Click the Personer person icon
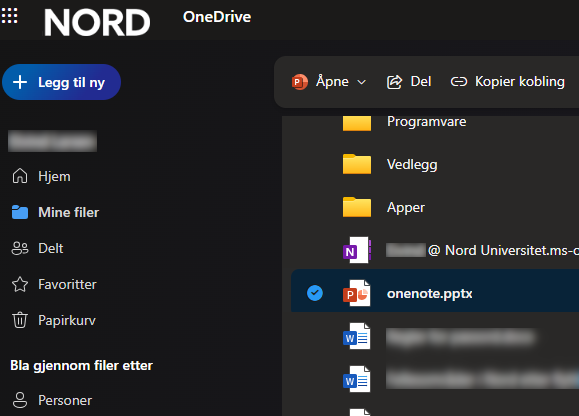Image resolution: width=579 pixels, height=416 pixels. click(x=20, y=400)
